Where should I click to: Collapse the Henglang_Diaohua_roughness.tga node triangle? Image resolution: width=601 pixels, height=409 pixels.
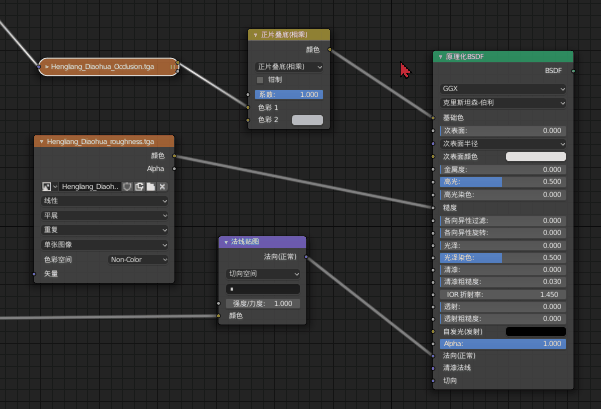point(41,142)
